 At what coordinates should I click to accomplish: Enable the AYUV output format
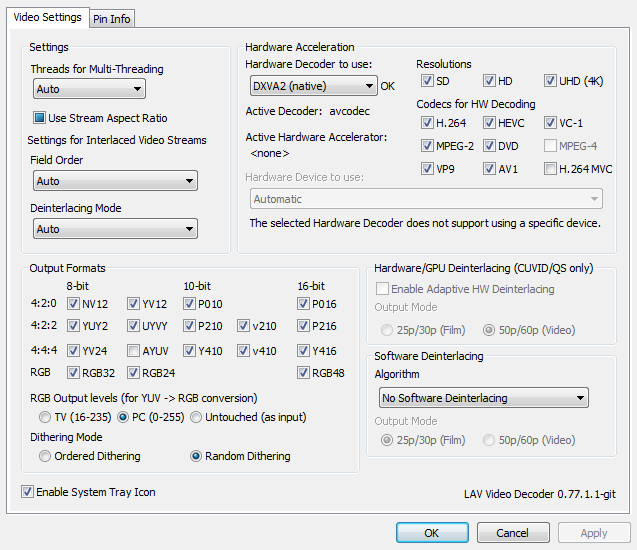[133, 351]
